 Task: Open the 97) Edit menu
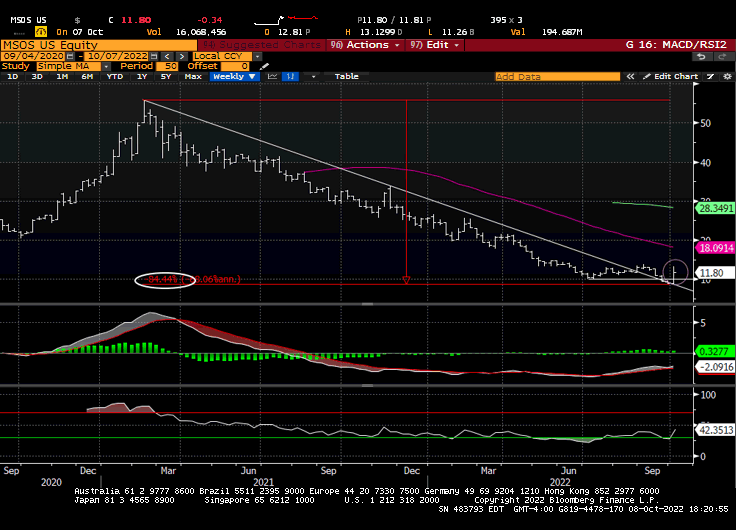[x=435, y=45]
